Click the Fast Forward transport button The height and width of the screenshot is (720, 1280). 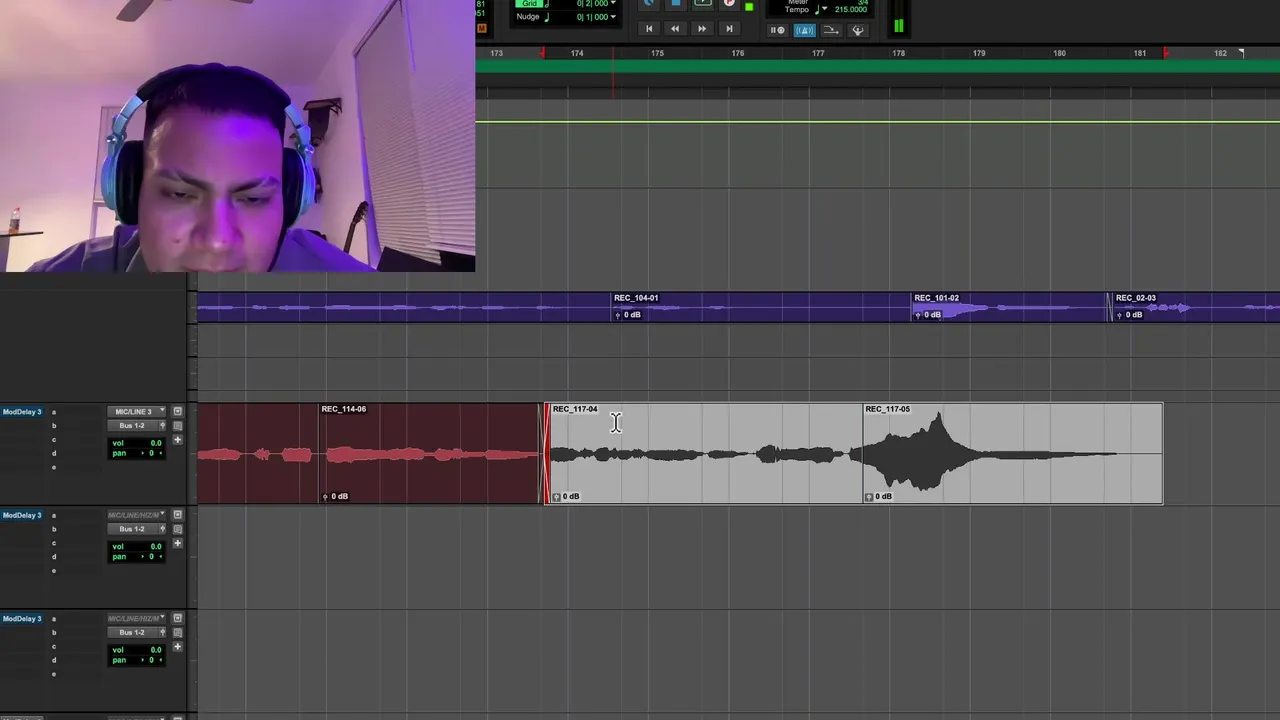coord(702,29)
